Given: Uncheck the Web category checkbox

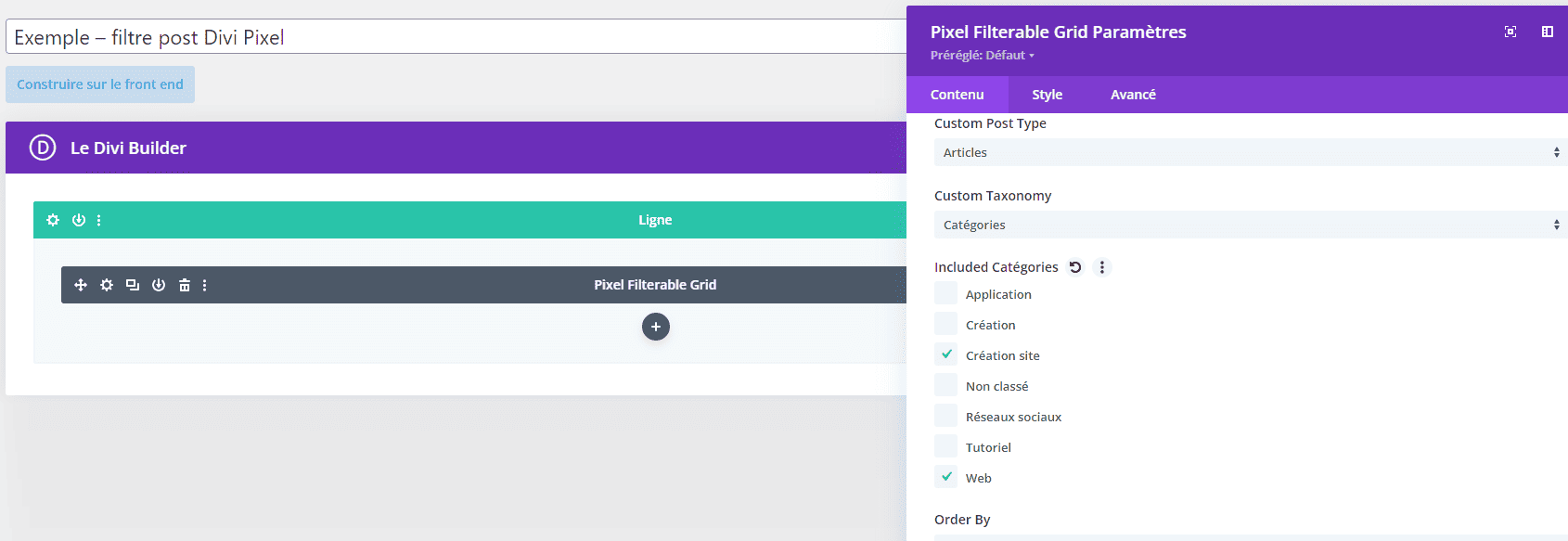Looking at the screenshot, I should click(945, 477).
